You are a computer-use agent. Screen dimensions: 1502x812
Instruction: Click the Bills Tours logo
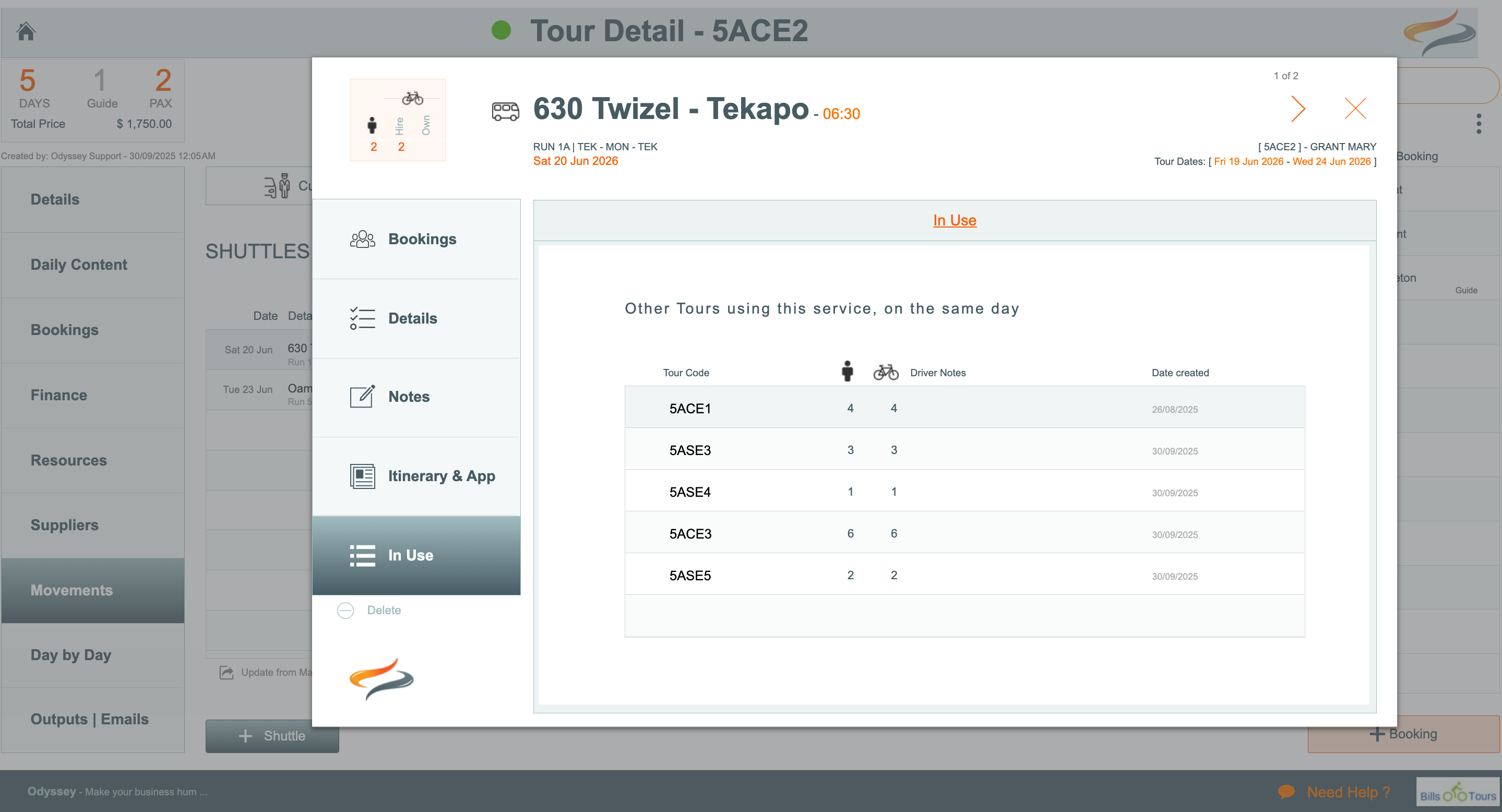coord(1457,792)
